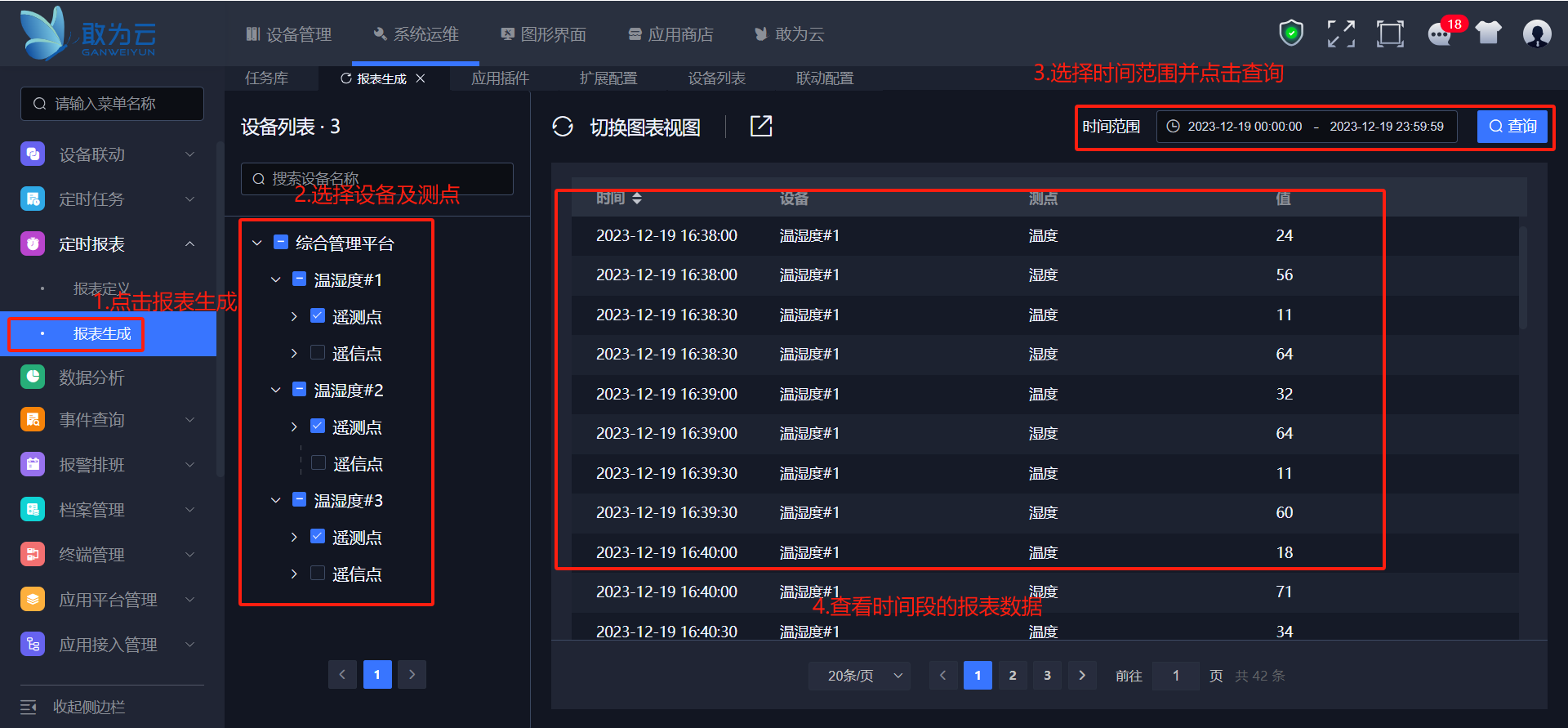Click the 终端管理 sidebar icon
This screenshot has width=1568, height=728.
tap(33, 555)
